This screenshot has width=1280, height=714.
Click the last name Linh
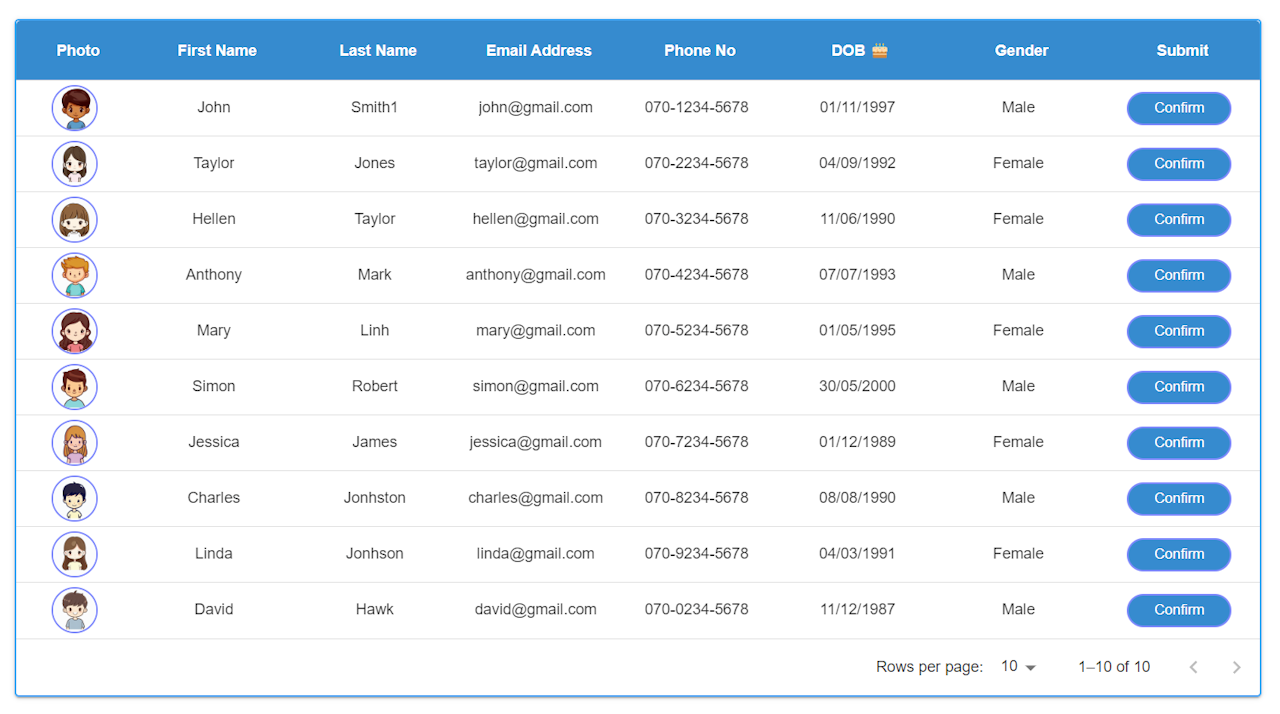pyautogui.click(x=375, y=330)
